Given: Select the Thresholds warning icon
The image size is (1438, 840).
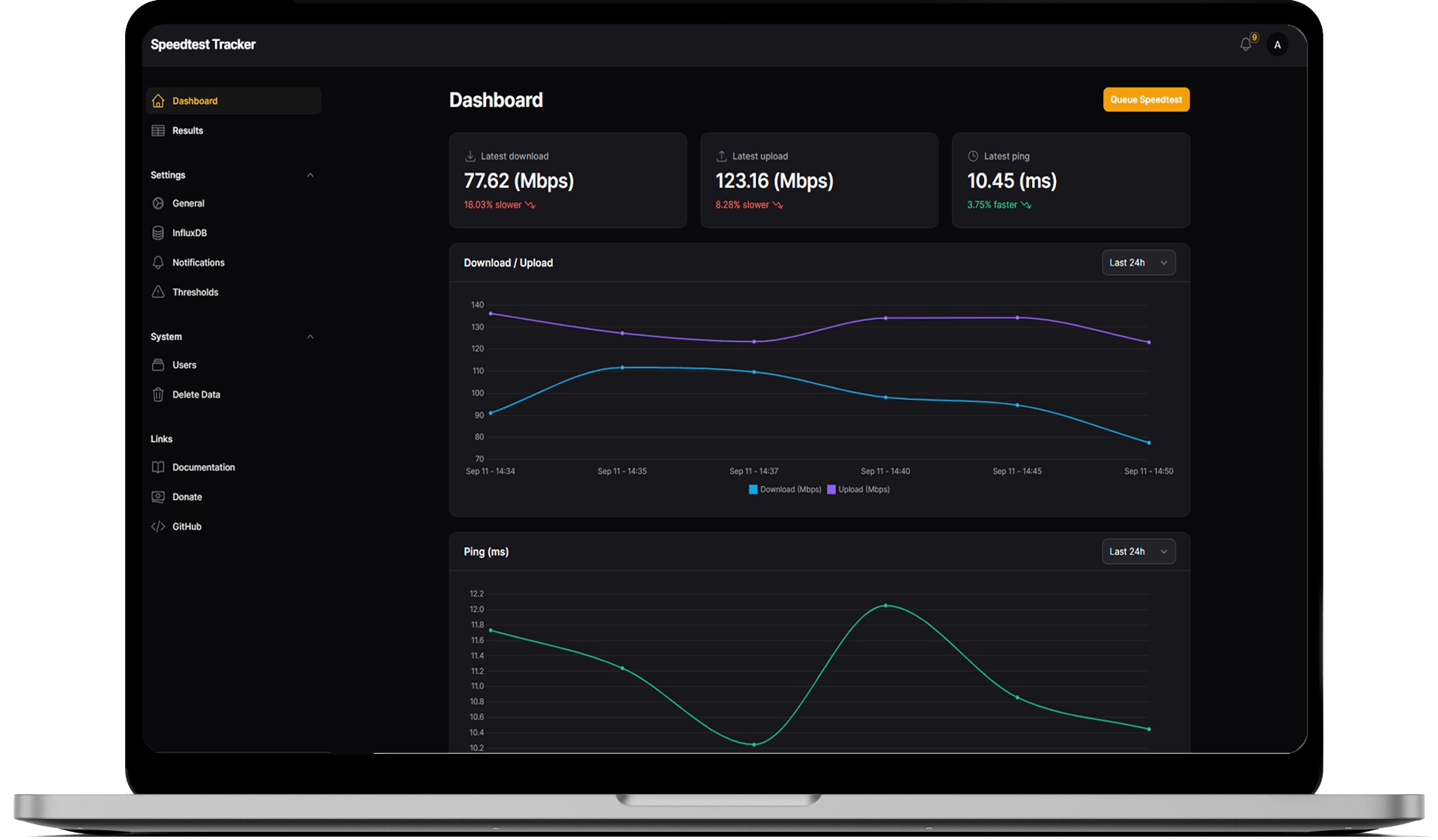Looking at the screenshot, I should pos(157,292).
